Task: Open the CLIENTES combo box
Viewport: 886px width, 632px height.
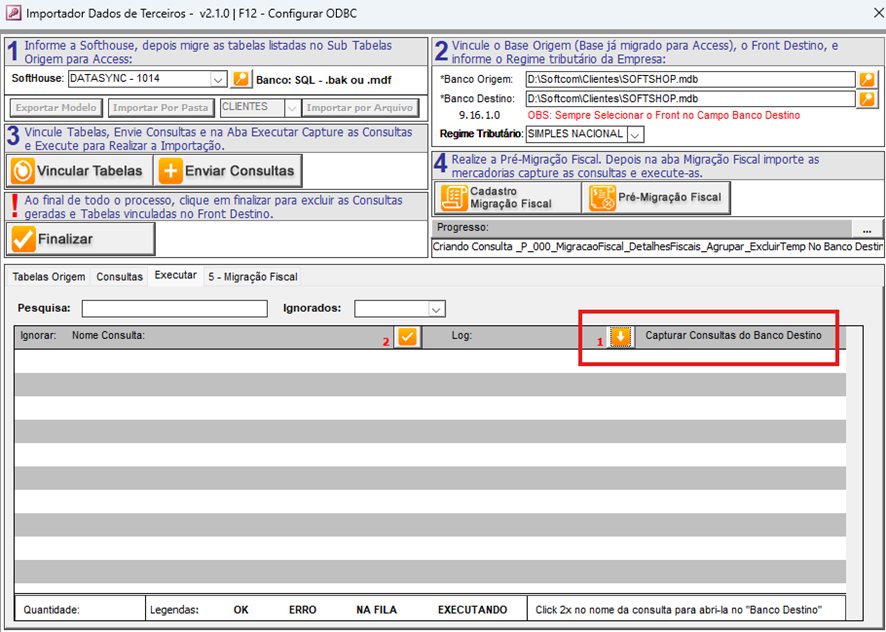Action: (292, 108)
